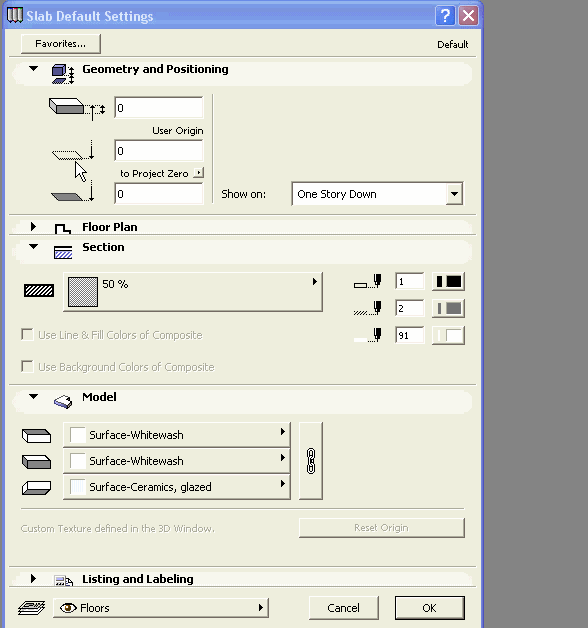The height and width of the screenshot is (628, 588).
Task: Open the Surface-Ceramics, glazed material menu
Action: (x=177, y=487)
